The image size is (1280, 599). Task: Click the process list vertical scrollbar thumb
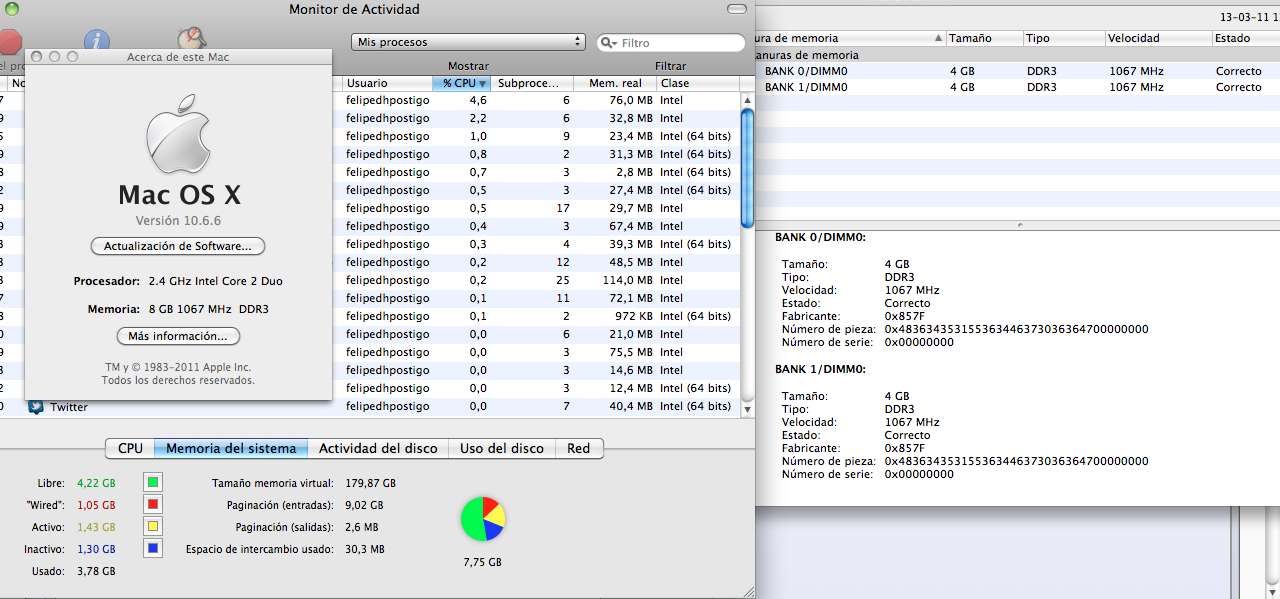tap(747, 168)
